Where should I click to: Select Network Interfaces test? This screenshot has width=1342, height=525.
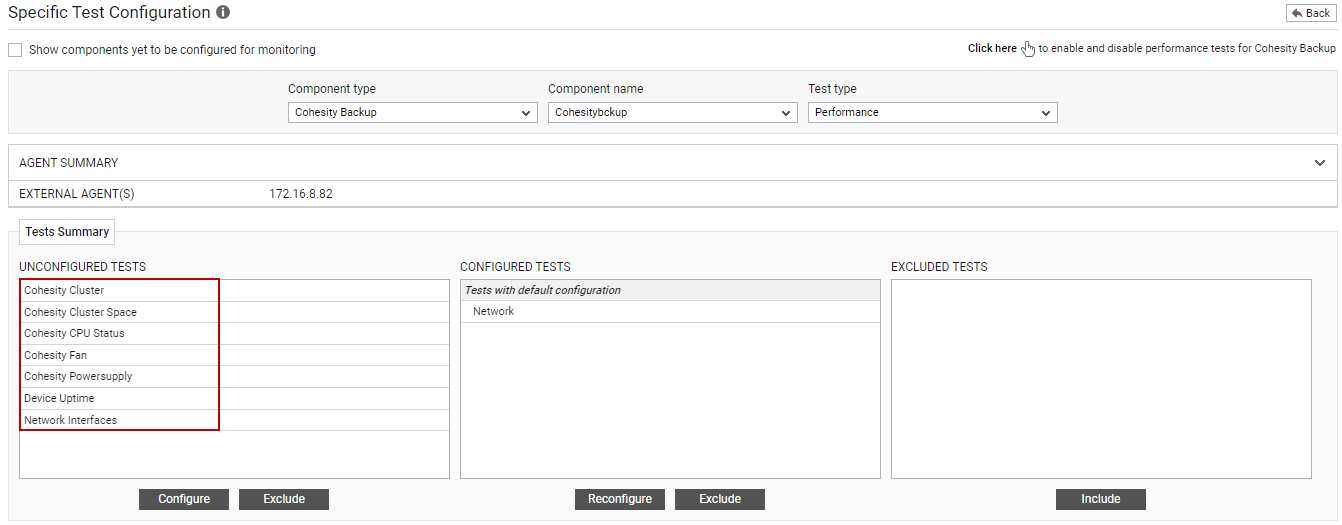click(x=235, y=420)
